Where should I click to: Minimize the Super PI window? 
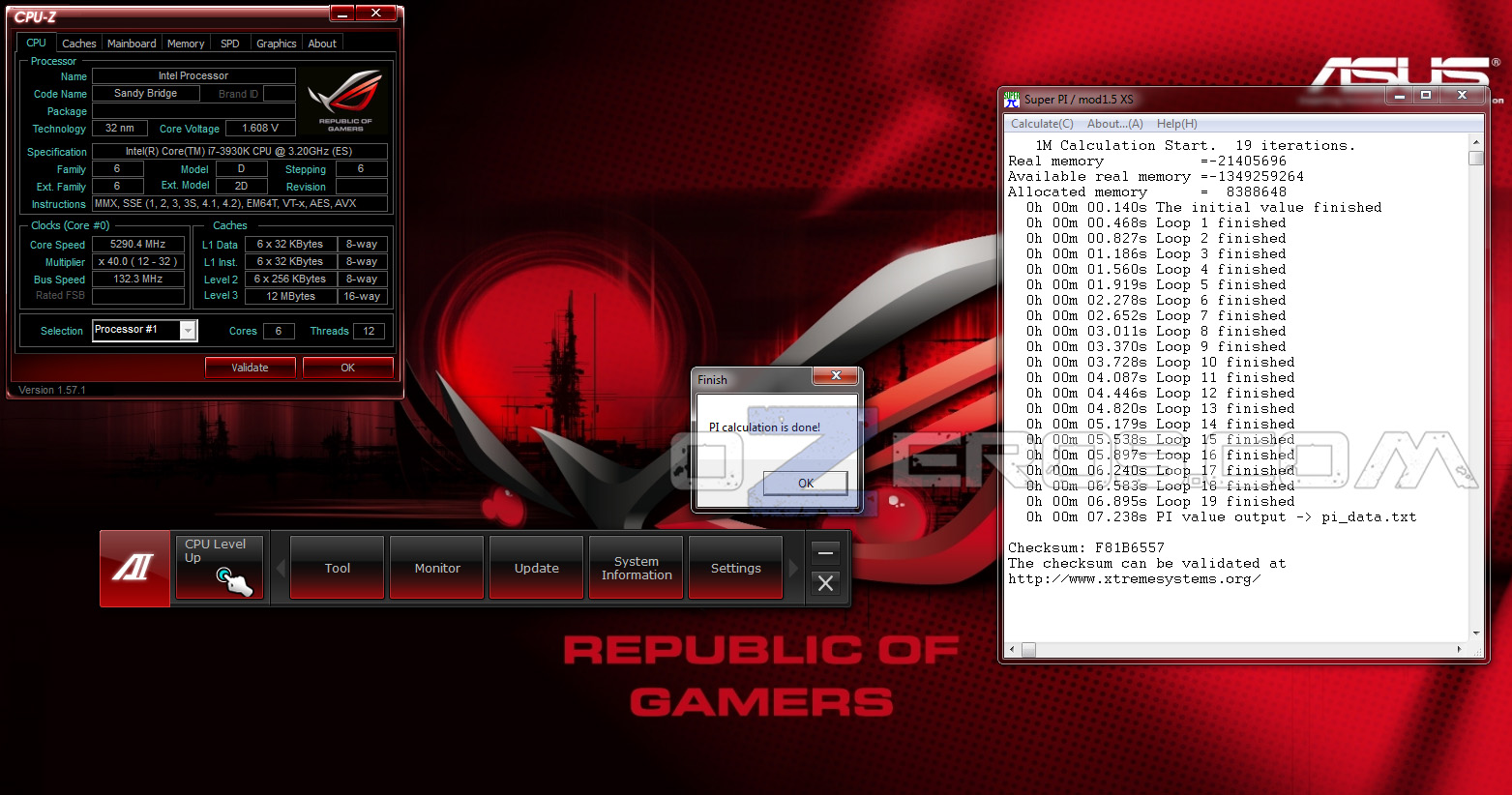[x=1399, y=96]
